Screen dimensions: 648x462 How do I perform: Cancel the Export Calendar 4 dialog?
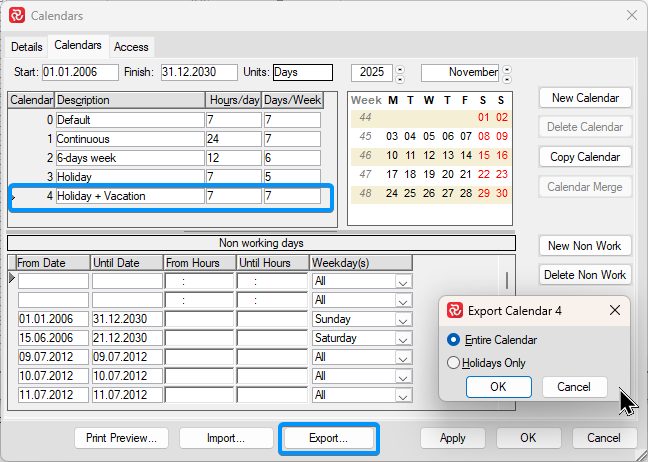(x=574, y=387)
